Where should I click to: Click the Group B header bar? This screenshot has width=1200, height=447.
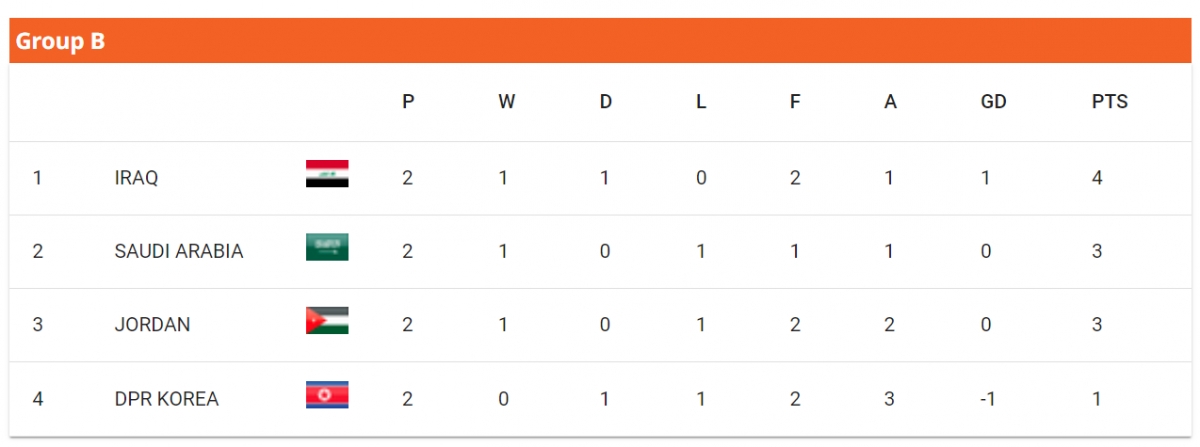click(600, 41)
